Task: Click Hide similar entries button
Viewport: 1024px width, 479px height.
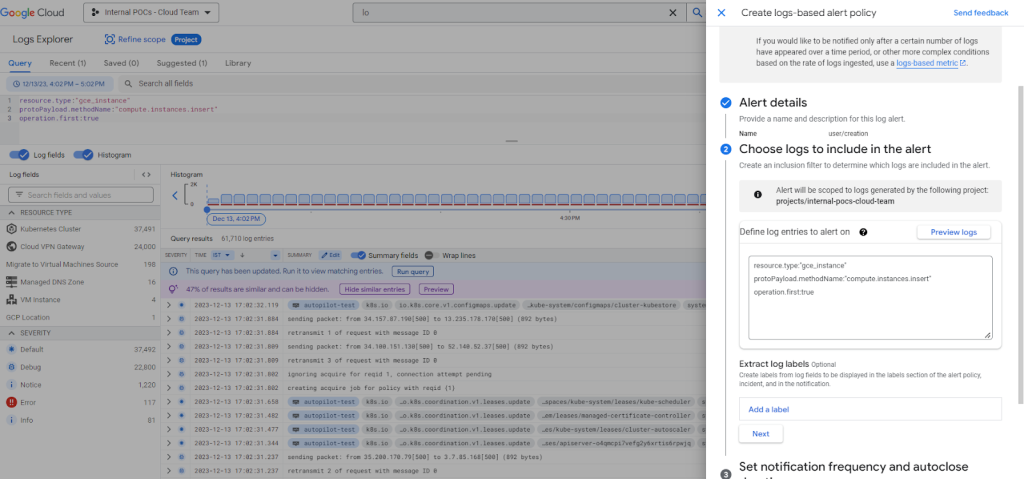Action: click(x=374, y=289)
